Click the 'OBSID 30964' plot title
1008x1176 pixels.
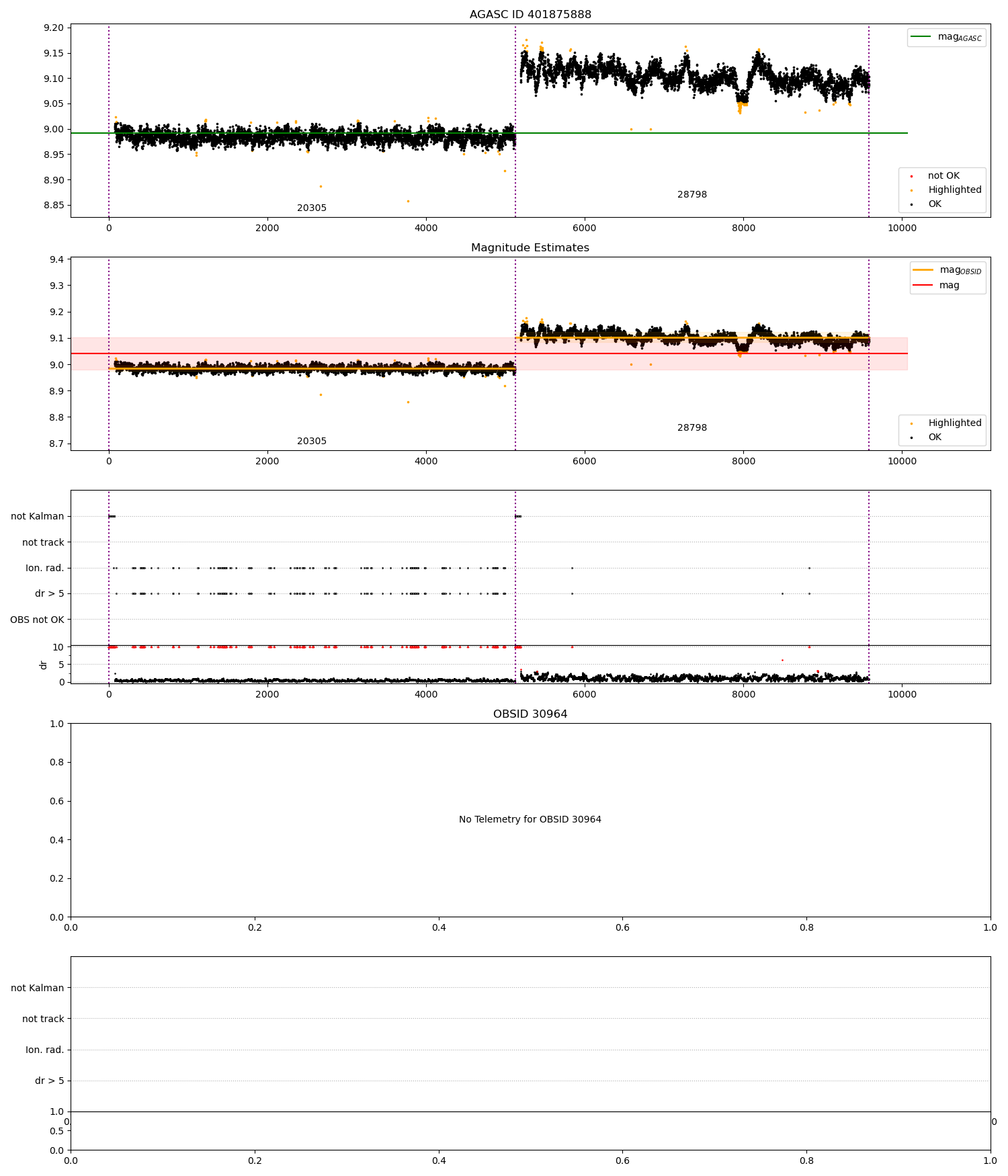point(530,714)
